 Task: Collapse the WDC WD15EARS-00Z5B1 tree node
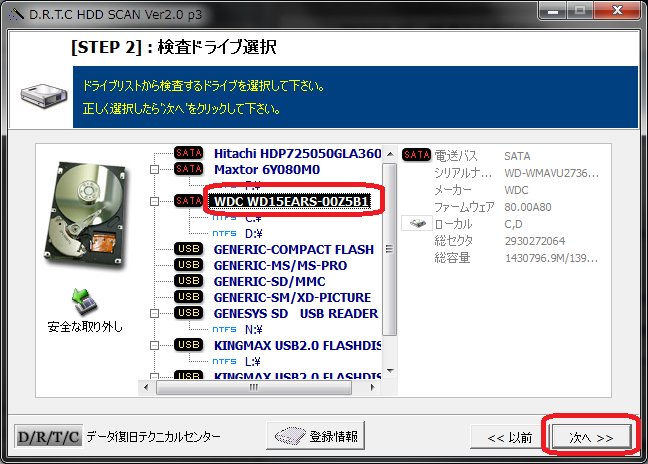point(154,201)
